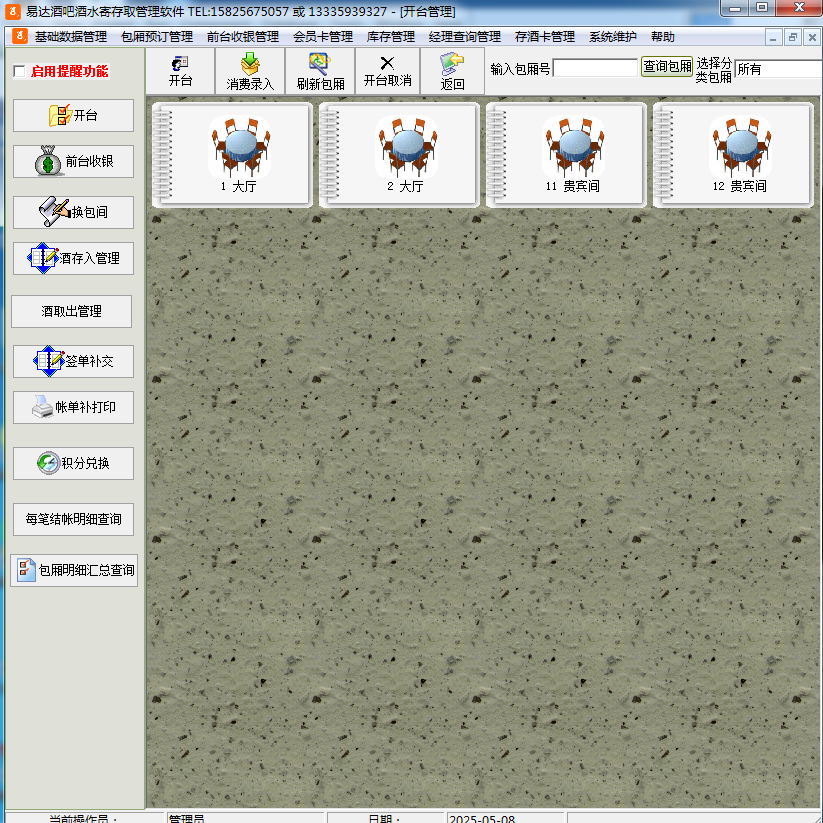This screenshot has height=823, width=823.
Task: Select table 2 大厅 card
Action: pos(399,155)
